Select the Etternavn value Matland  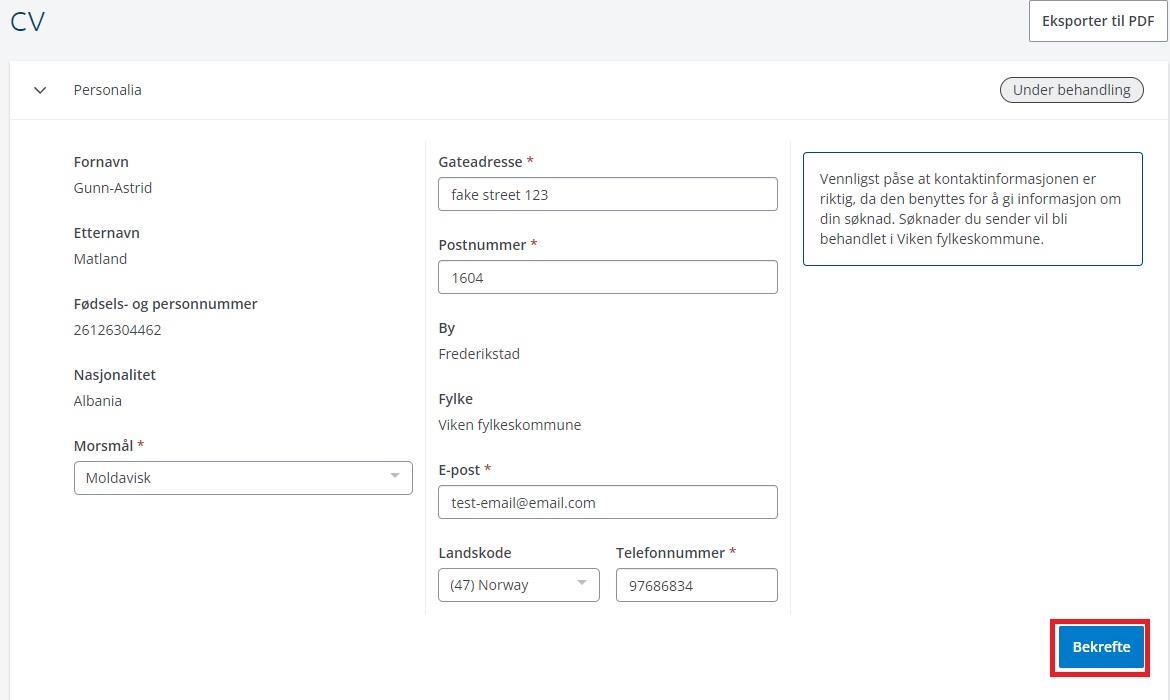point(100,259)
